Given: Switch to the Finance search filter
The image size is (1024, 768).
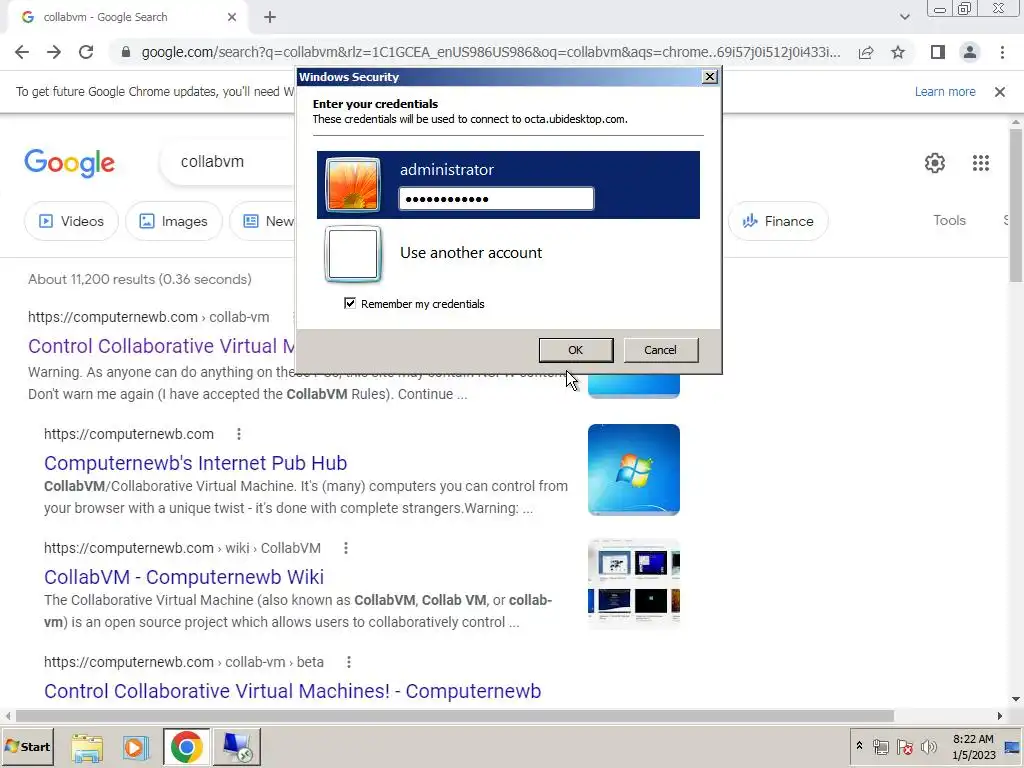Looking at the screenshot, I should pos(778,221).
